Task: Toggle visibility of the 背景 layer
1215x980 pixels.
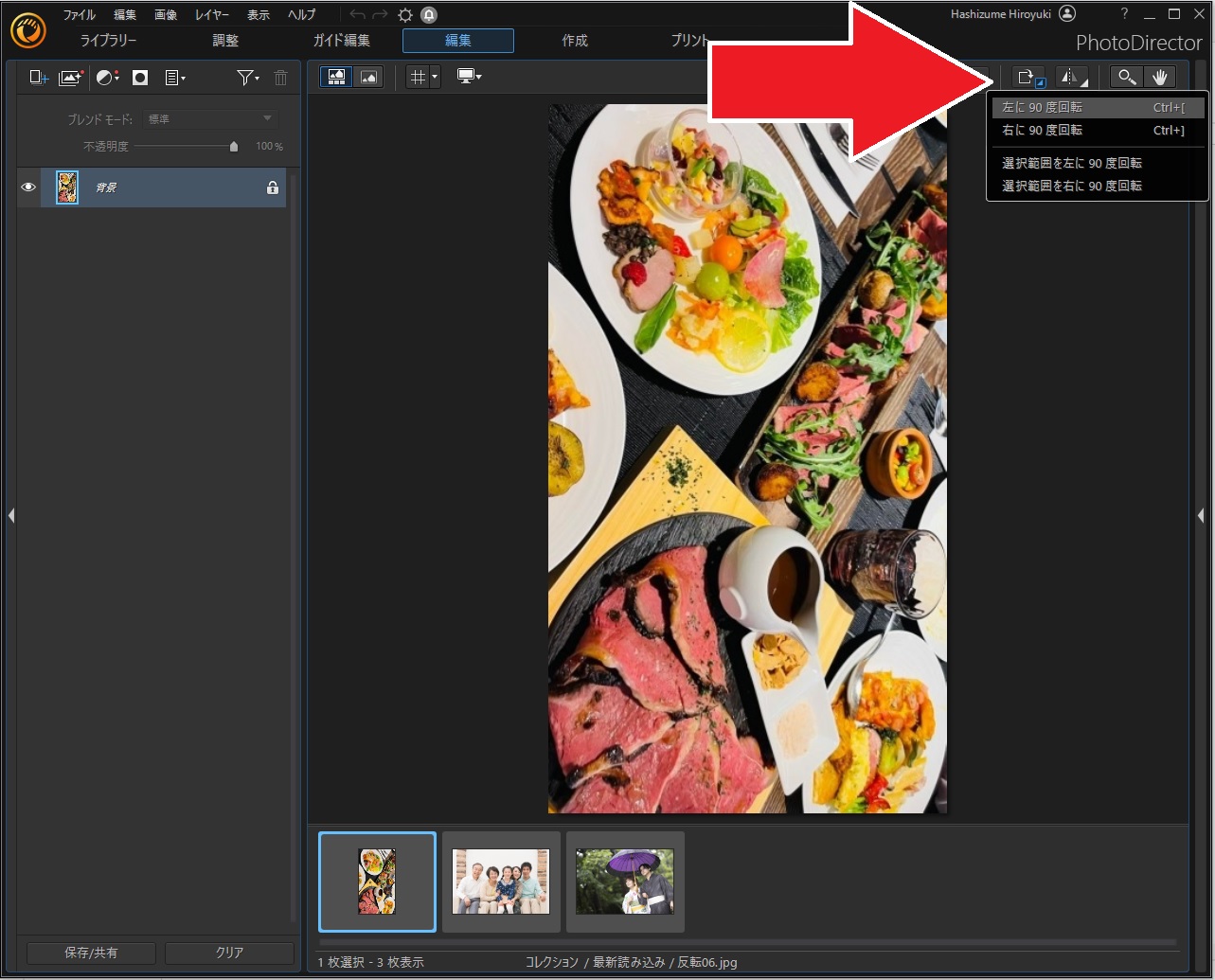Action: click(28, 187)
